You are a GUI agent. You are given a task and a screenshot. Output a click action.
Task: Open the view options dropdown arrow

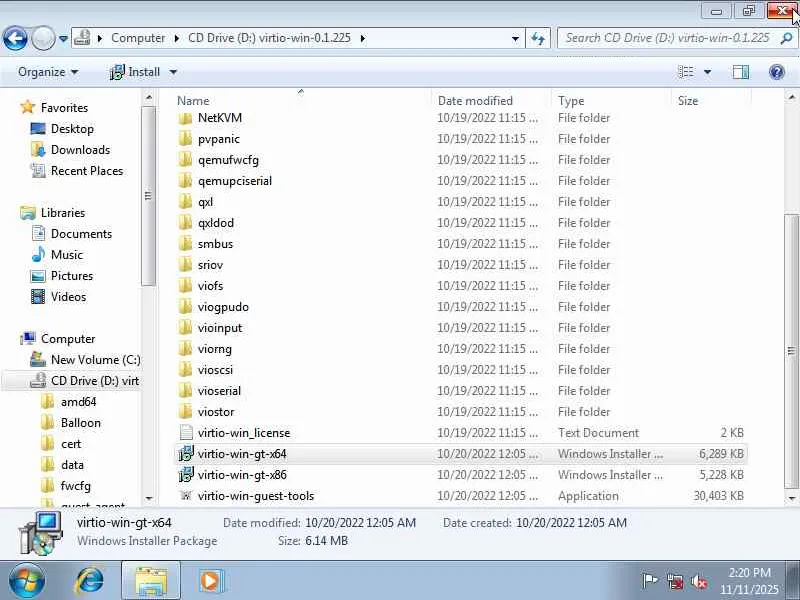[x=708, y=72]
